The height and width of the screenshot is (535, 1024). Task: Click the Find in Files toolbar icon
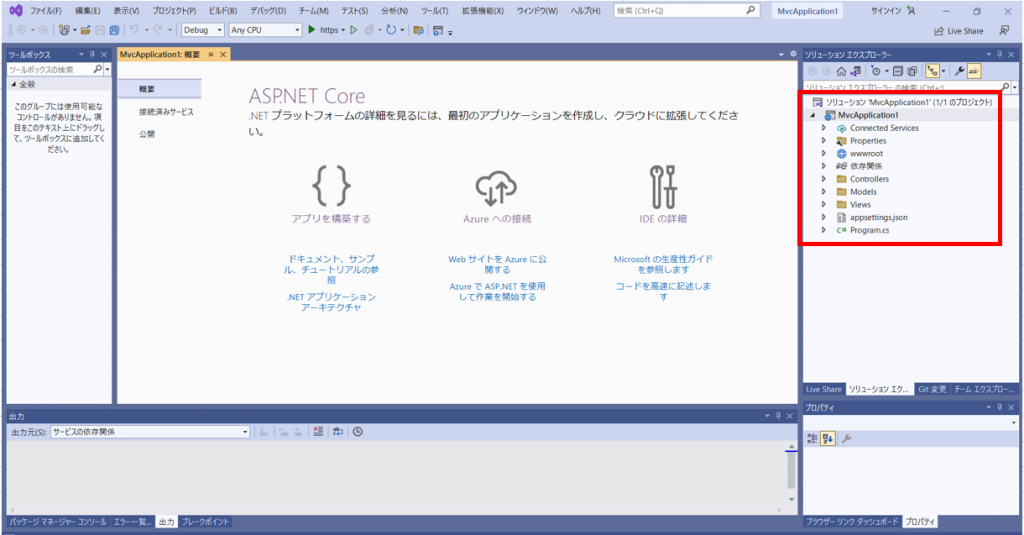419,30
